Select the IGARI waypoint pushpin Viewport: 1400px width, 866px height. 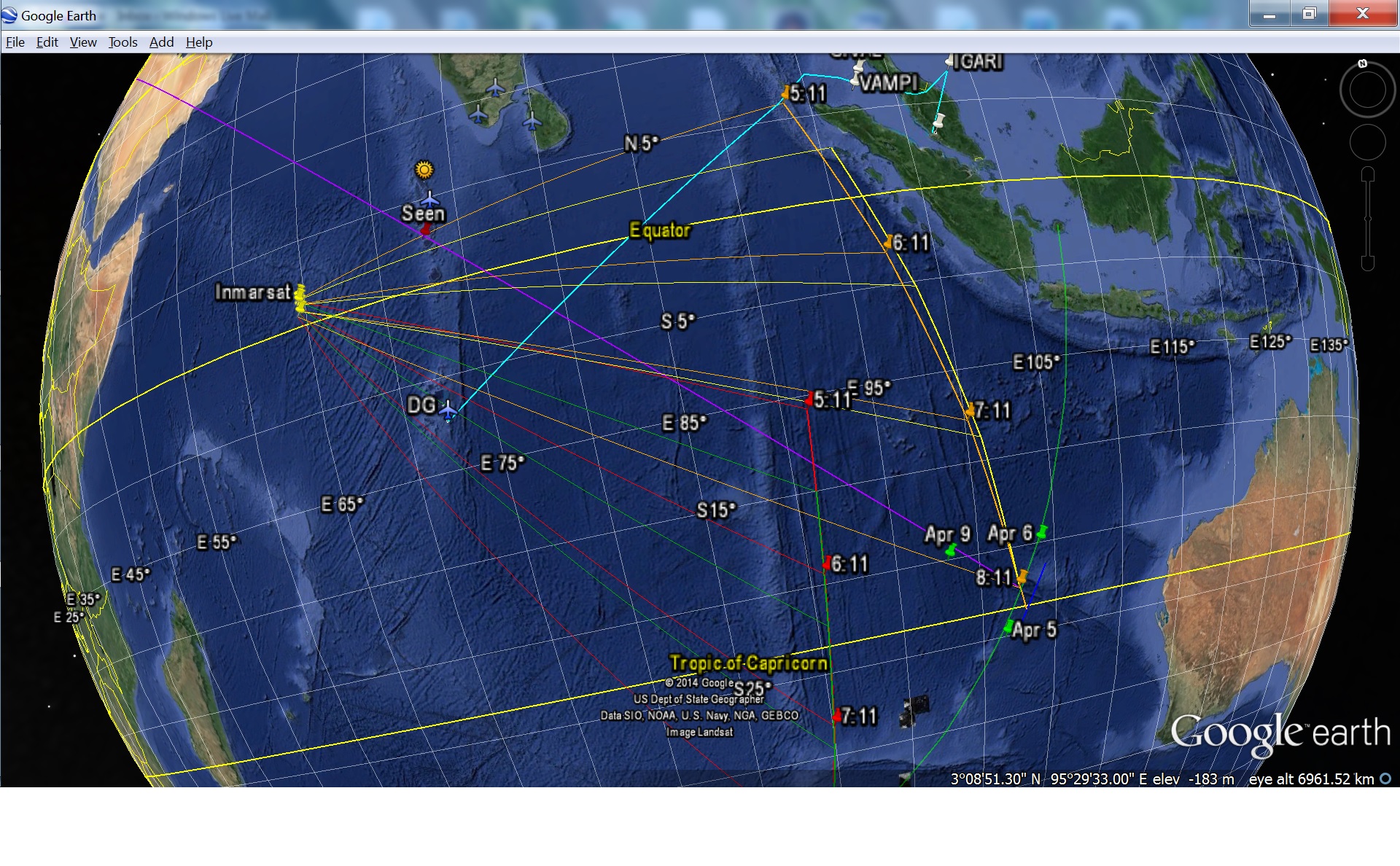[949, 61]
